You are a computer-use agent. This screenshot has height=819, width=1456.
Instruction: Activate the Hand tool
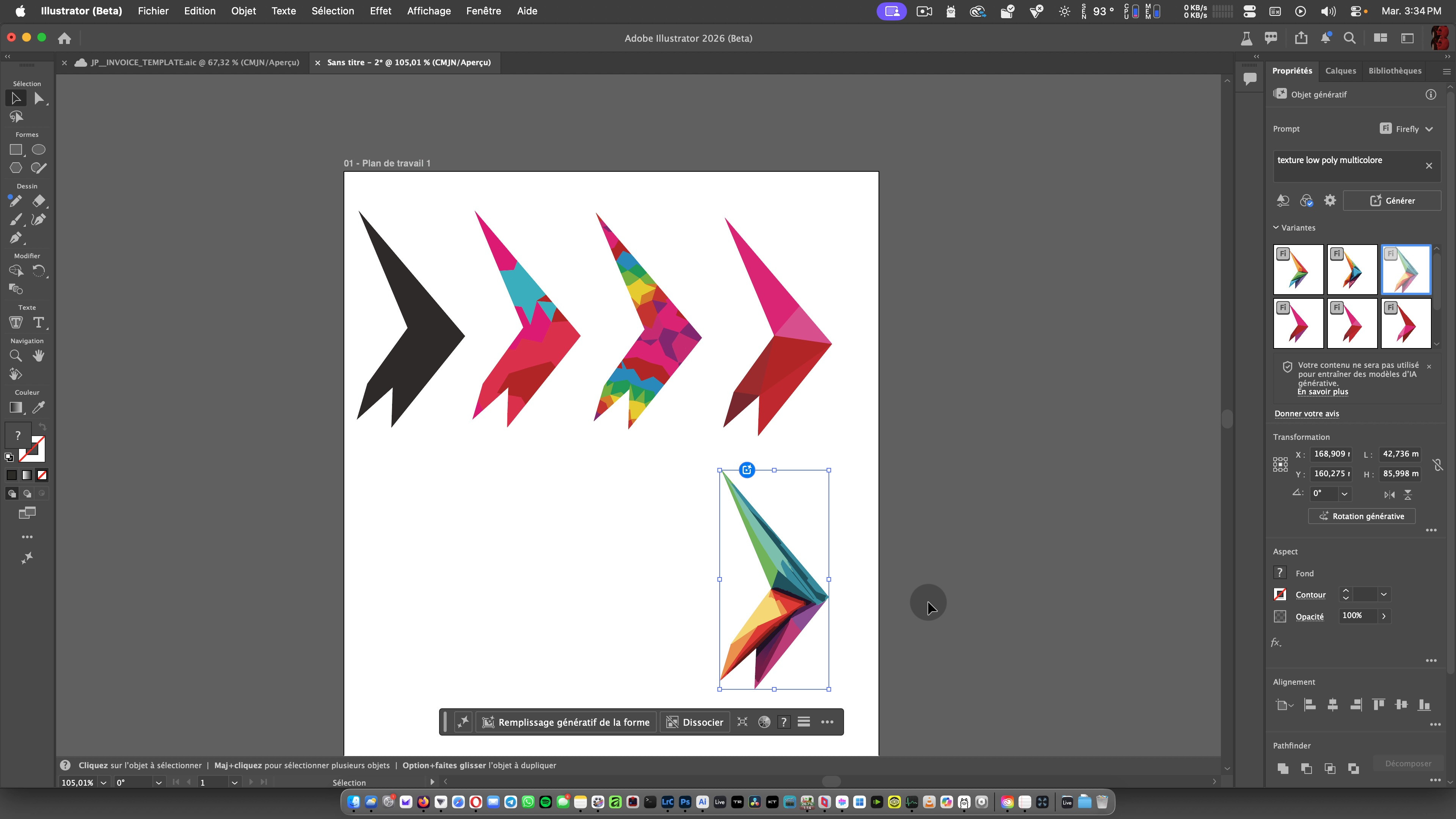tap(38, 356)
